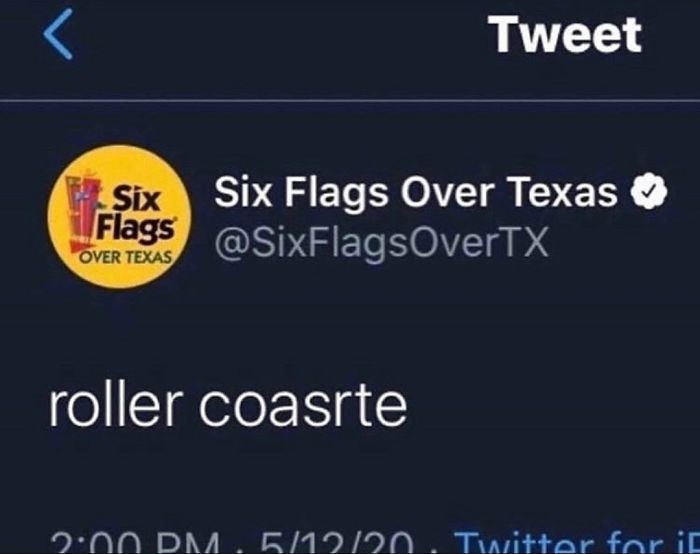This screenshot has width=700, height=554.
Task: Click the header divider line
Action: tap(350, 101)
